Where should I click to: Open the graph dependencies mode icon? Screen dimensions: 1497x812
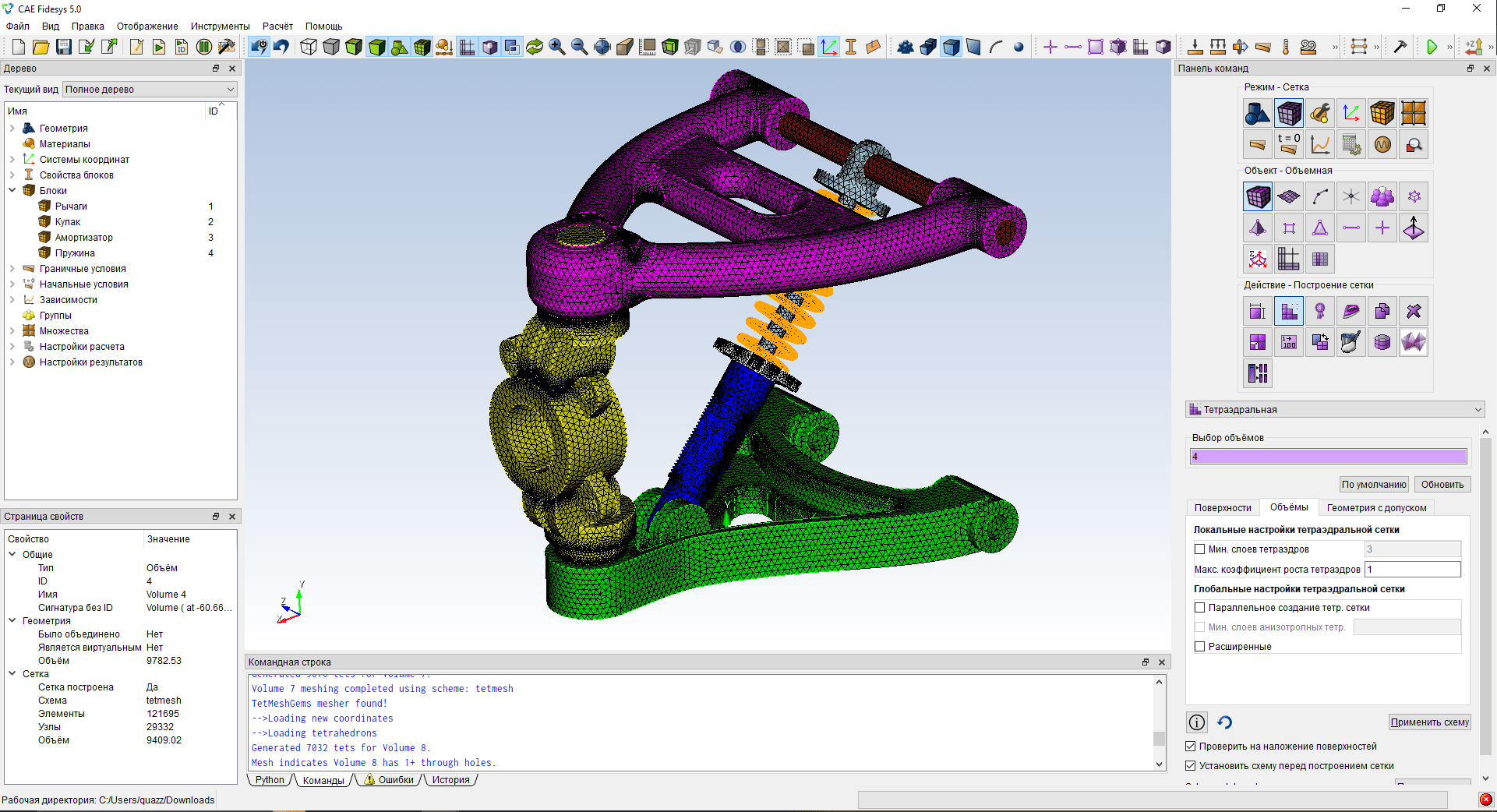[x=1320, y=145]
